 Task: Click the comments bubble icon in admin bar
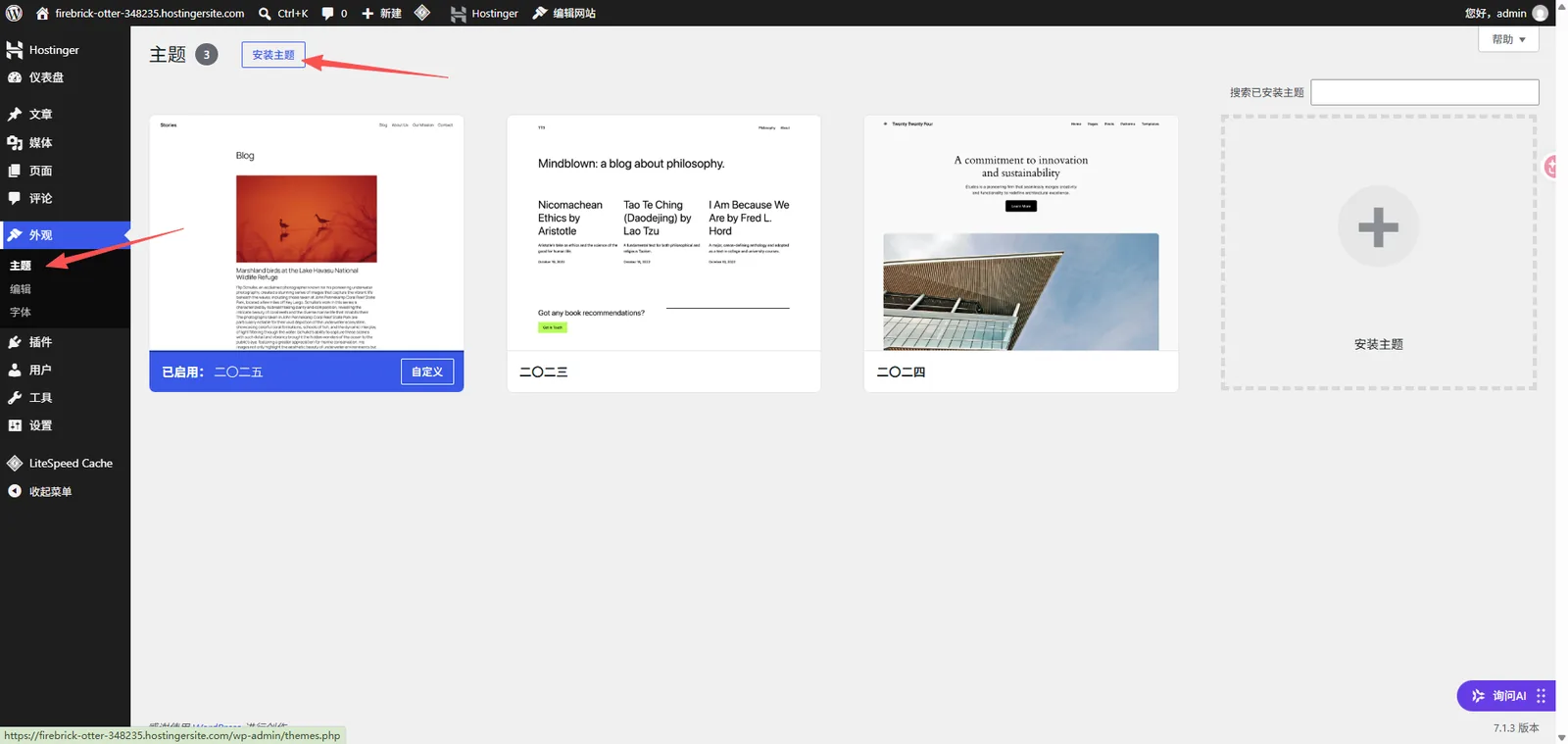click(328, 14)
